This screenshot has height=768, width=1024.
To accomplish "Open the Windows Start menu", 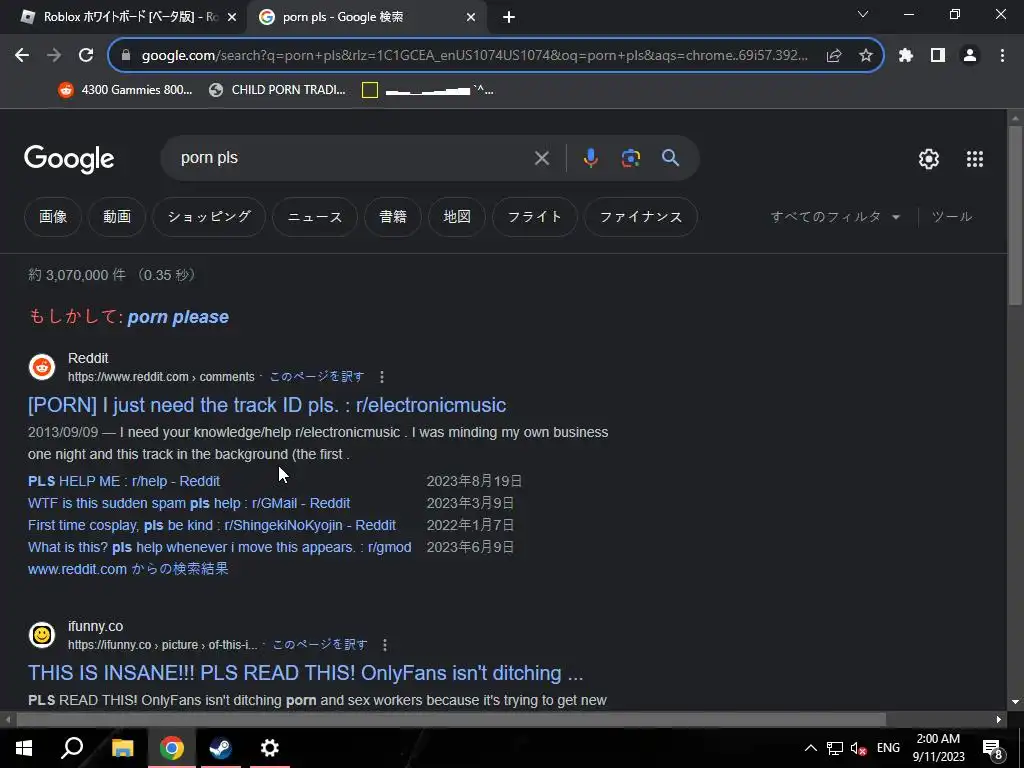I will coord(24,748).
